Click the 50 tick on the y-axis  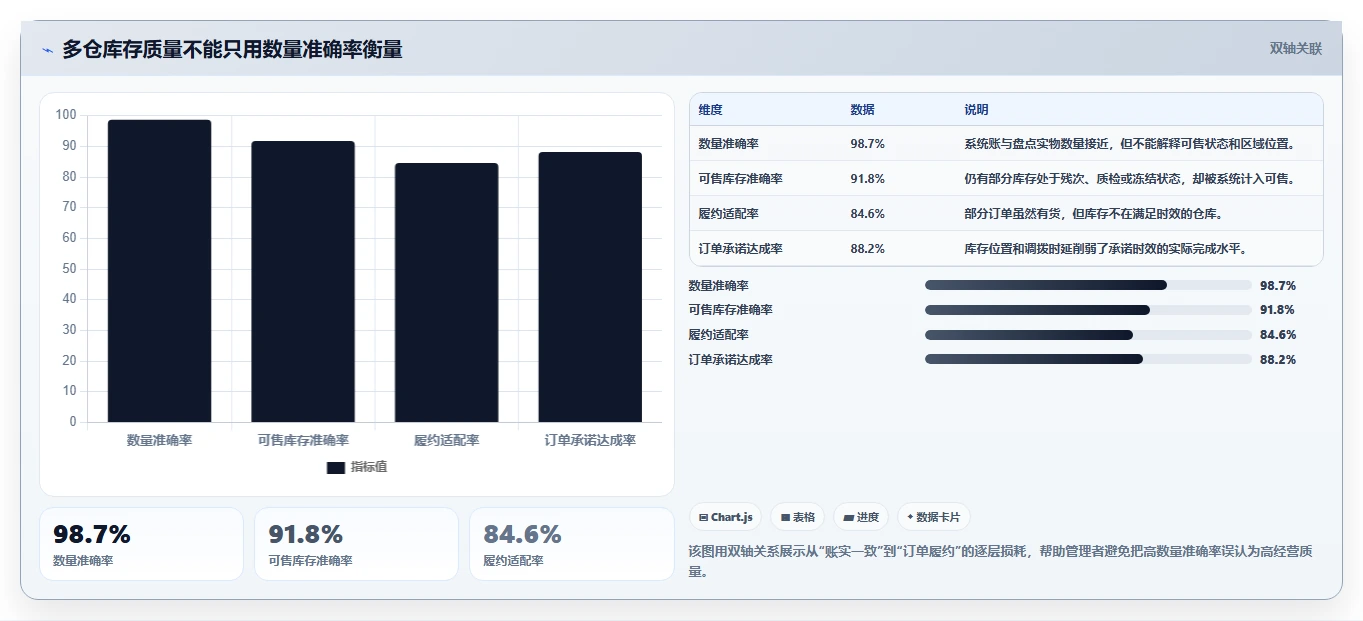pos(70,268)
